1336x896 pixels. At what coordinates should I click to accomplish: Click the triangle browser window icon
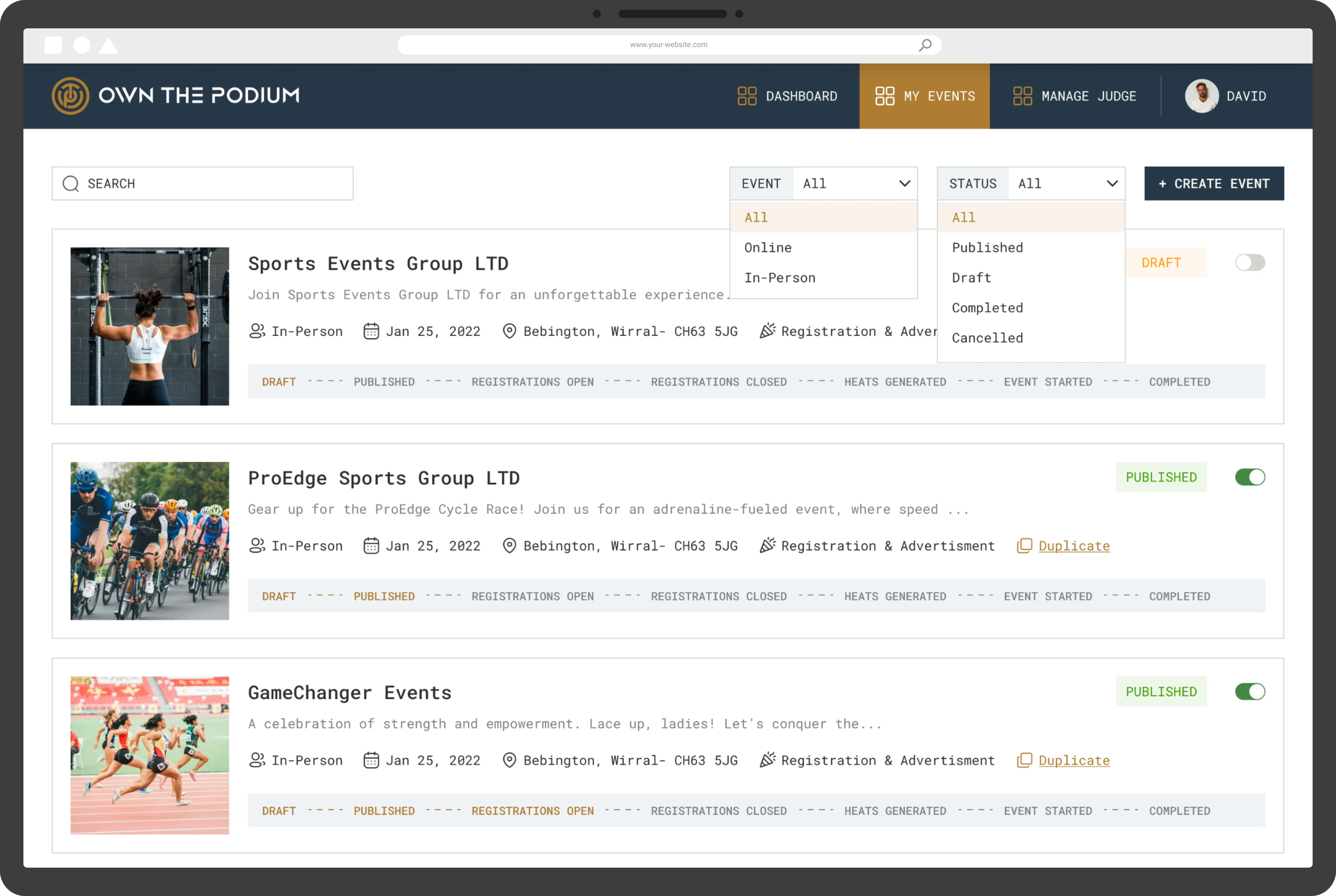coord(108,45)
